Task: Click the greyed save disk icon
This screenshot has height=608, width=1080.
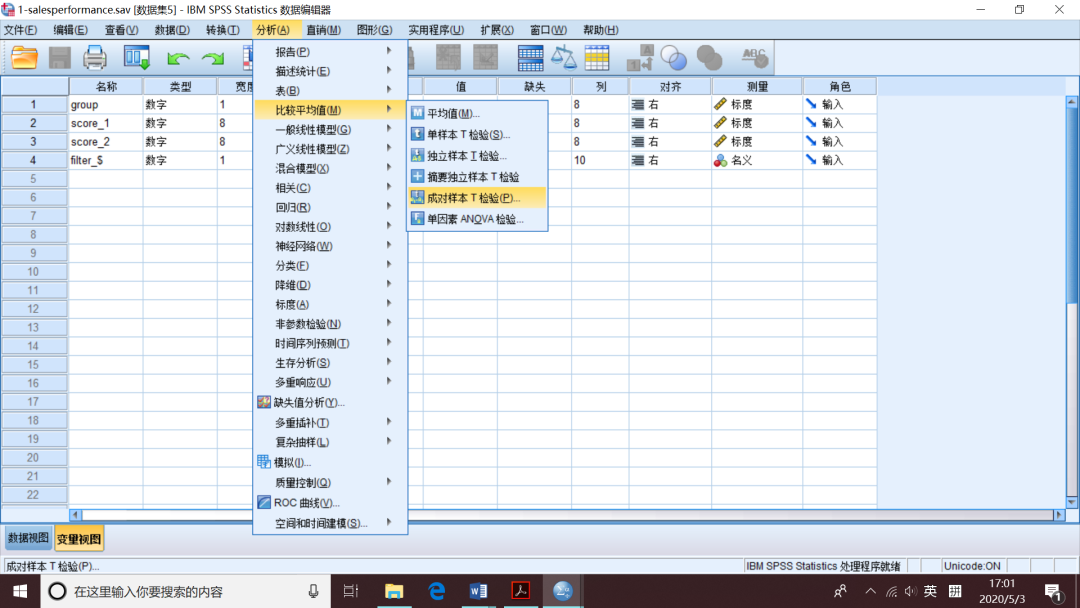Action: pos(60,58)
